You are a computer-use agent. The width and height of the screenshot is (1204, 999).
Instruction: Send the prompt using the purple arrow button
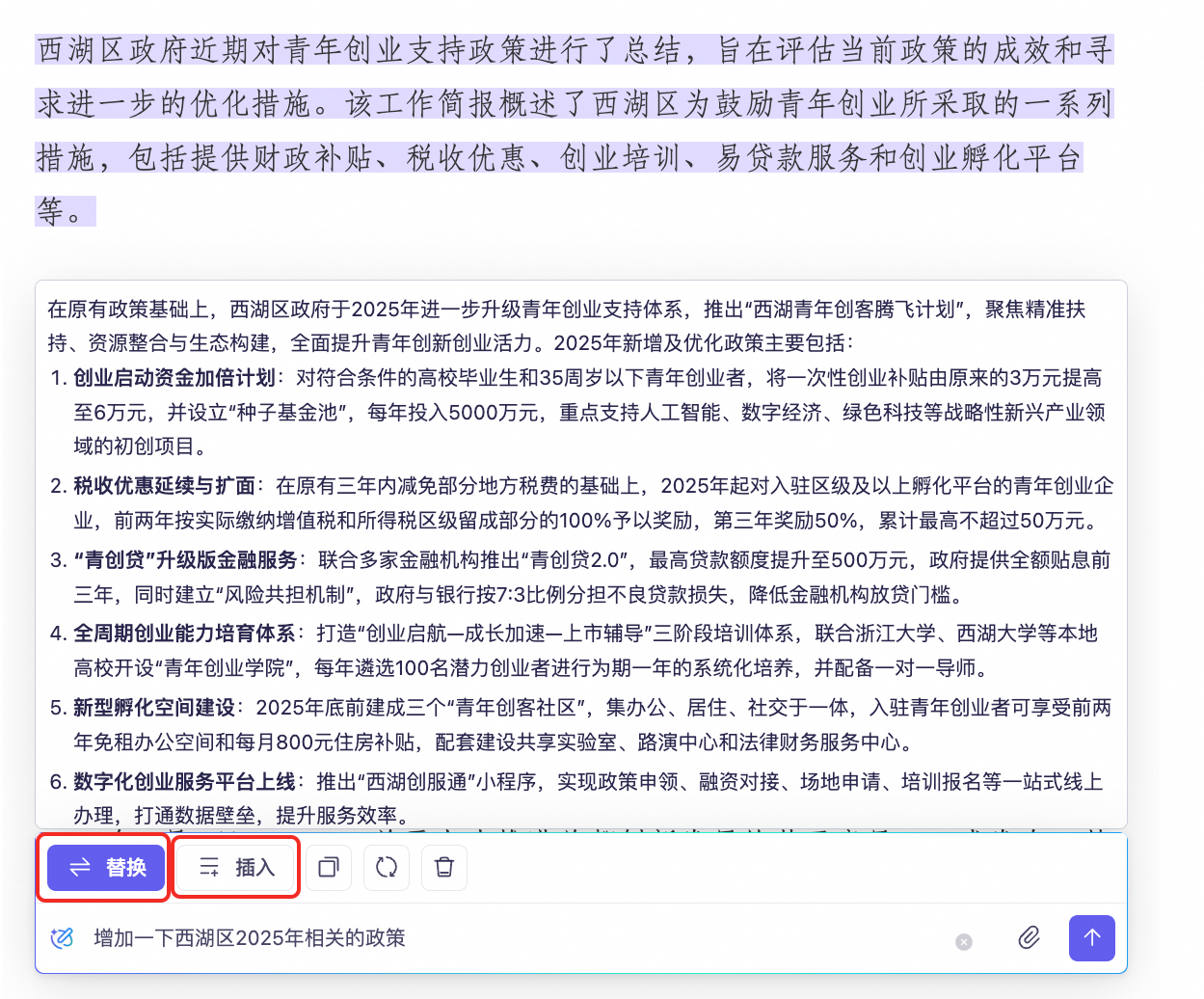1091,937
